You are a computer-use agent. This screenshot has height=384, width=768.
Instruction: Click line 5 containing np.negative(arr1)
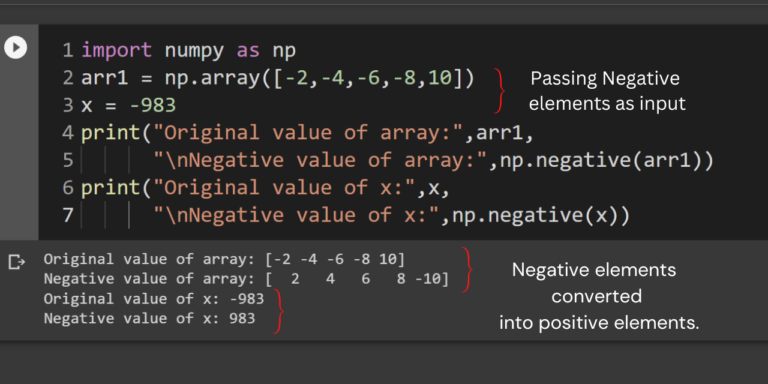tap(433, 160)
